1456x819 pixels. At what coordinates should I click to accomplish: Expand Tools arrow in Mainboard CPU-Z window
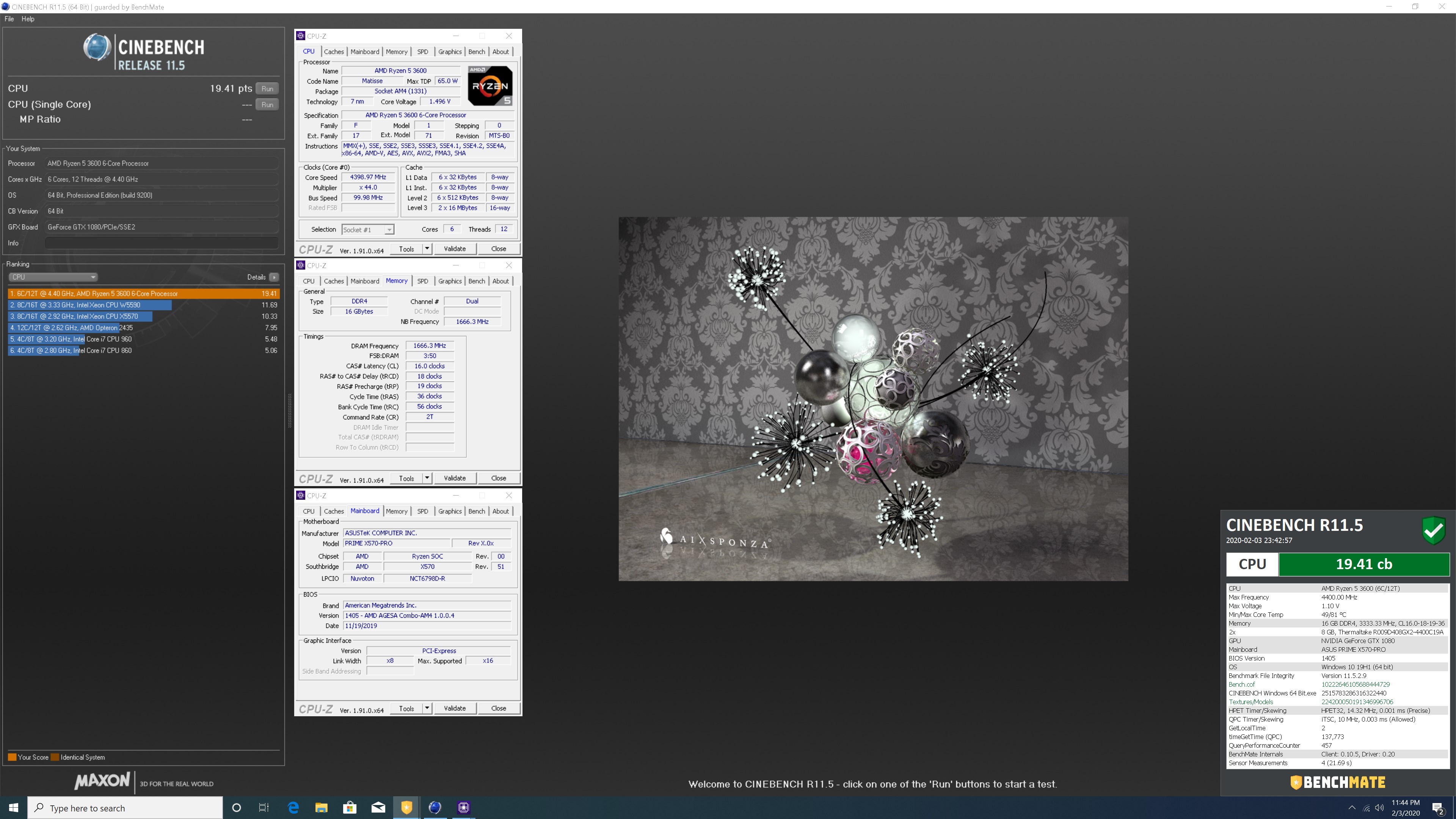tap(427, 708)
